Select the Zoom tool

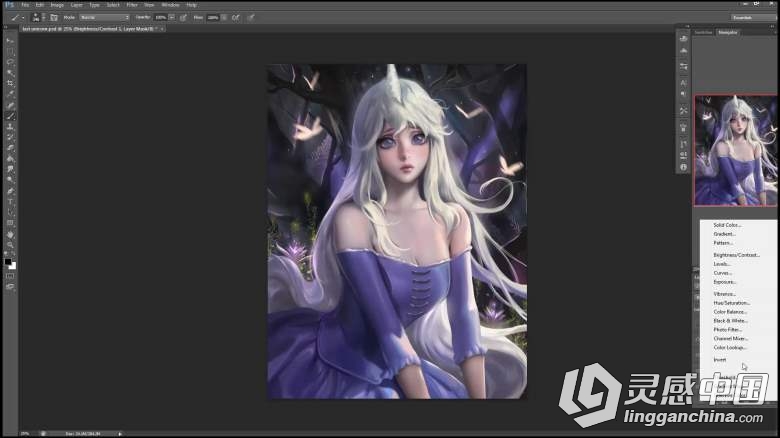10,244
